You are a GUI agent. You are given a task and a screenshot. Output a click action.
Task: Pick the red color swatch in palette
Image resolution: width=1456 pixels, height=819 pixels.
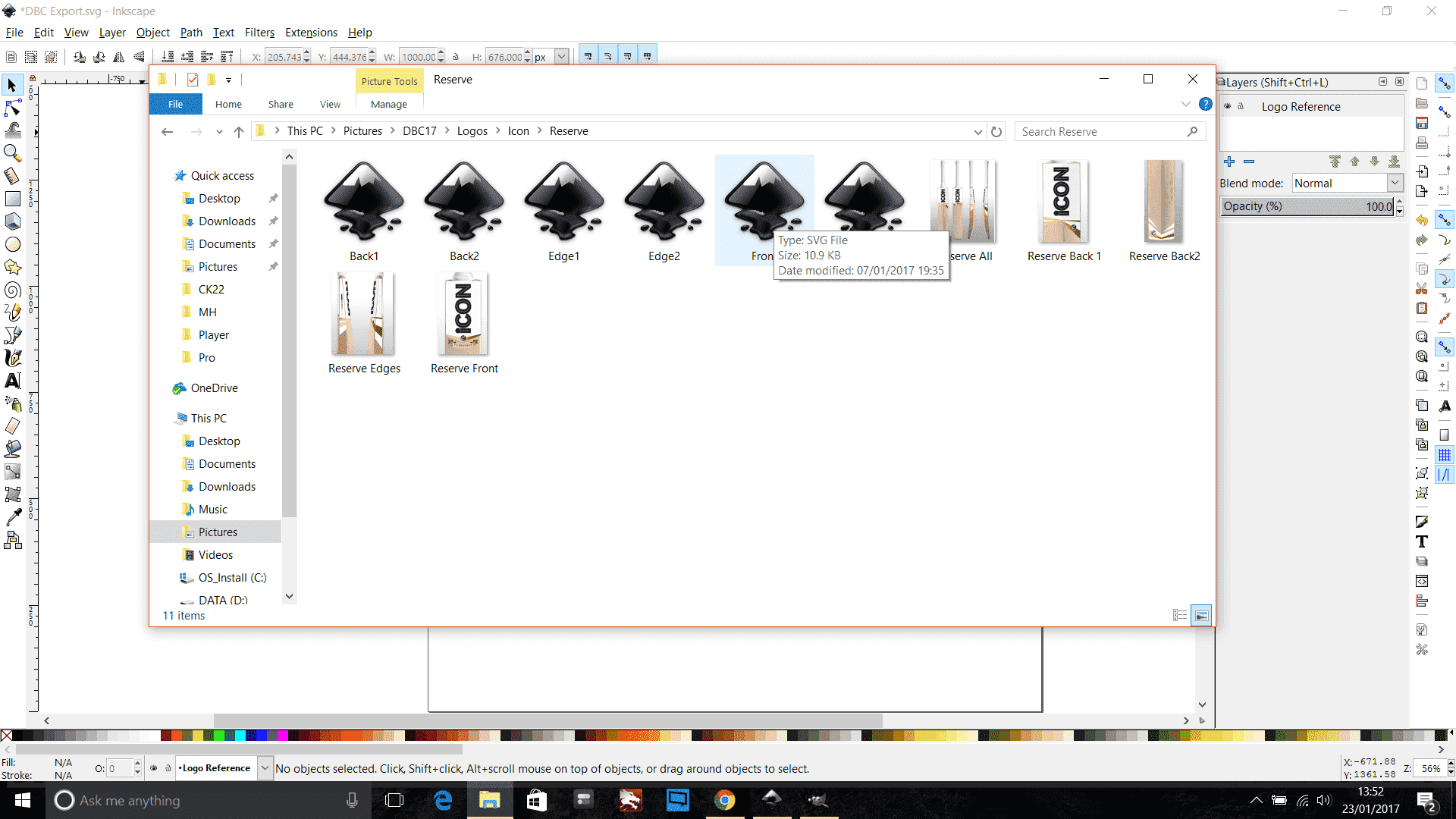point(176,736)
